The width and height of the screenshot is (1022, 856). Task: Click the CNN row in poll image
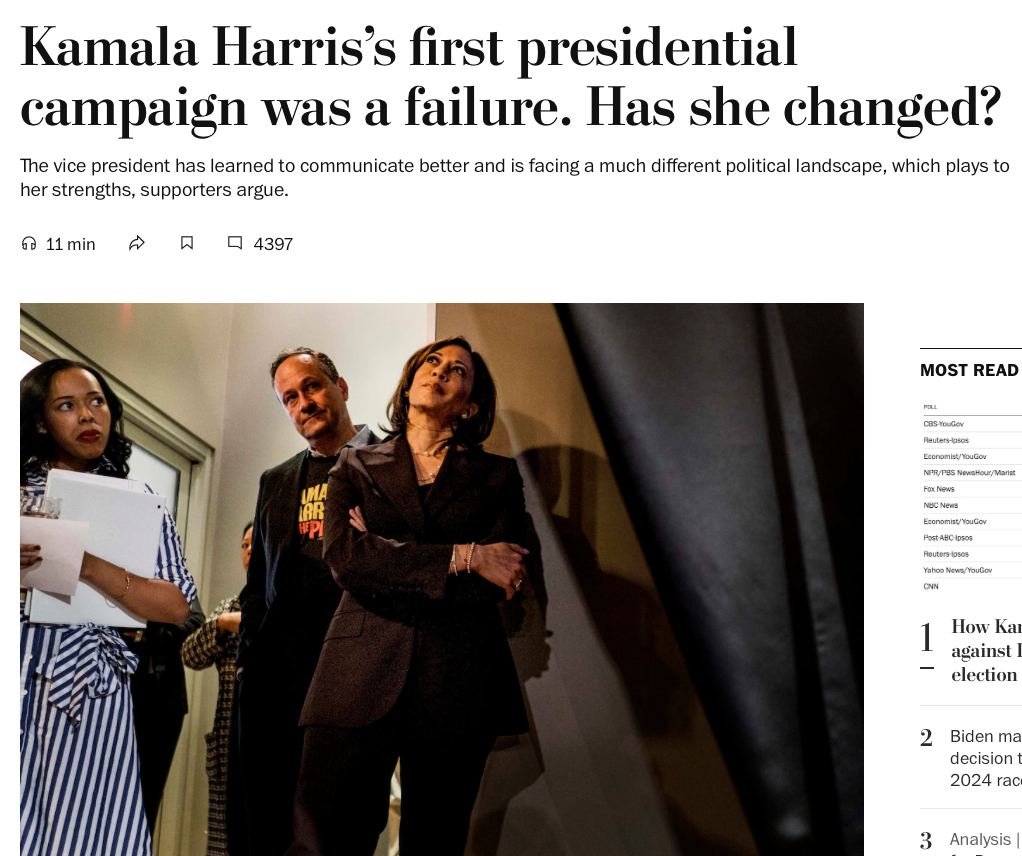point(931,586)
